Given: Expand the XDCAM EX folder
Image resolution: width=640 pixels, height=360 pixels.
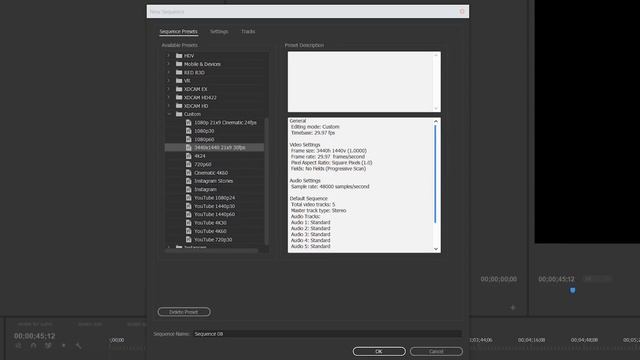Looking at the screenshot, I should click(x=169, y=89).
